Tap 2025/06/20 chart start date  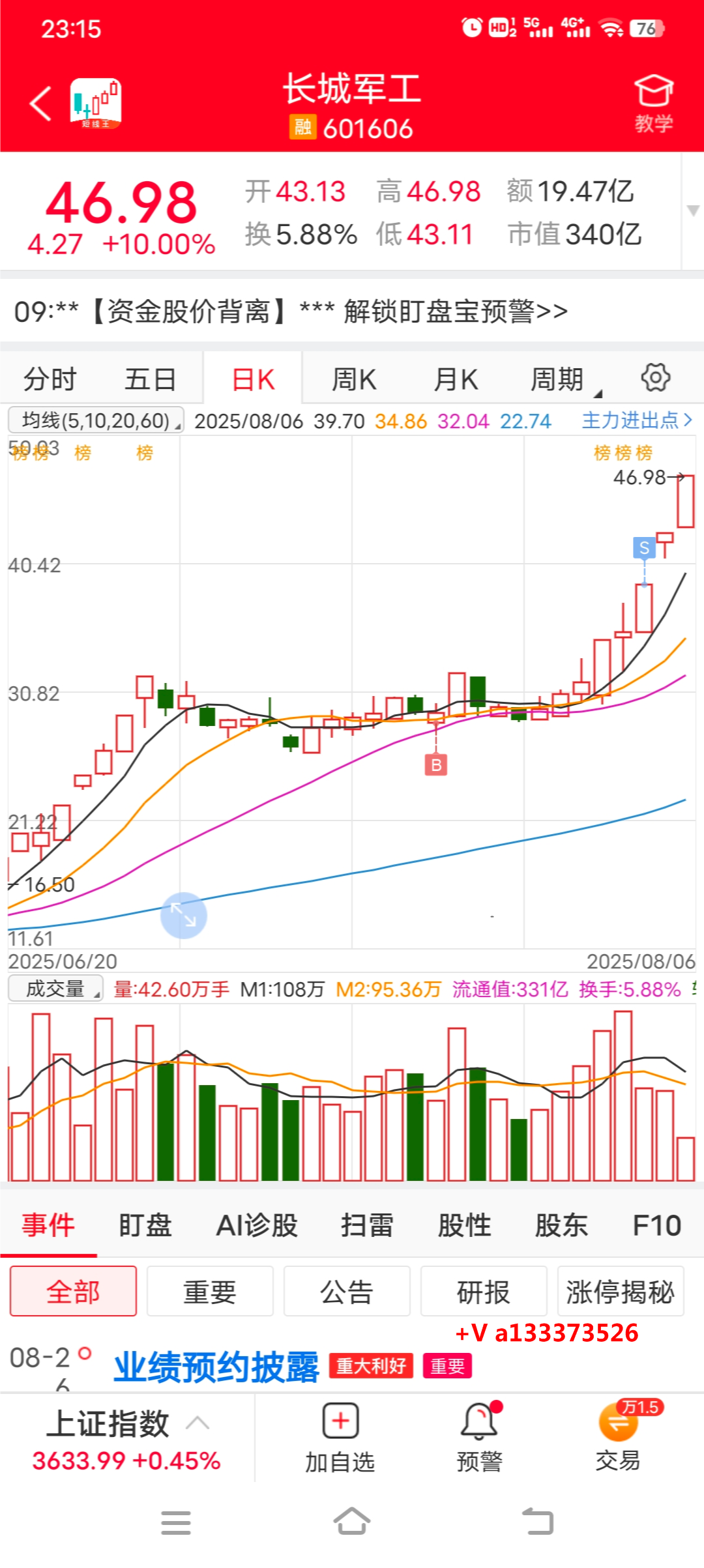(x=63, y=961)
